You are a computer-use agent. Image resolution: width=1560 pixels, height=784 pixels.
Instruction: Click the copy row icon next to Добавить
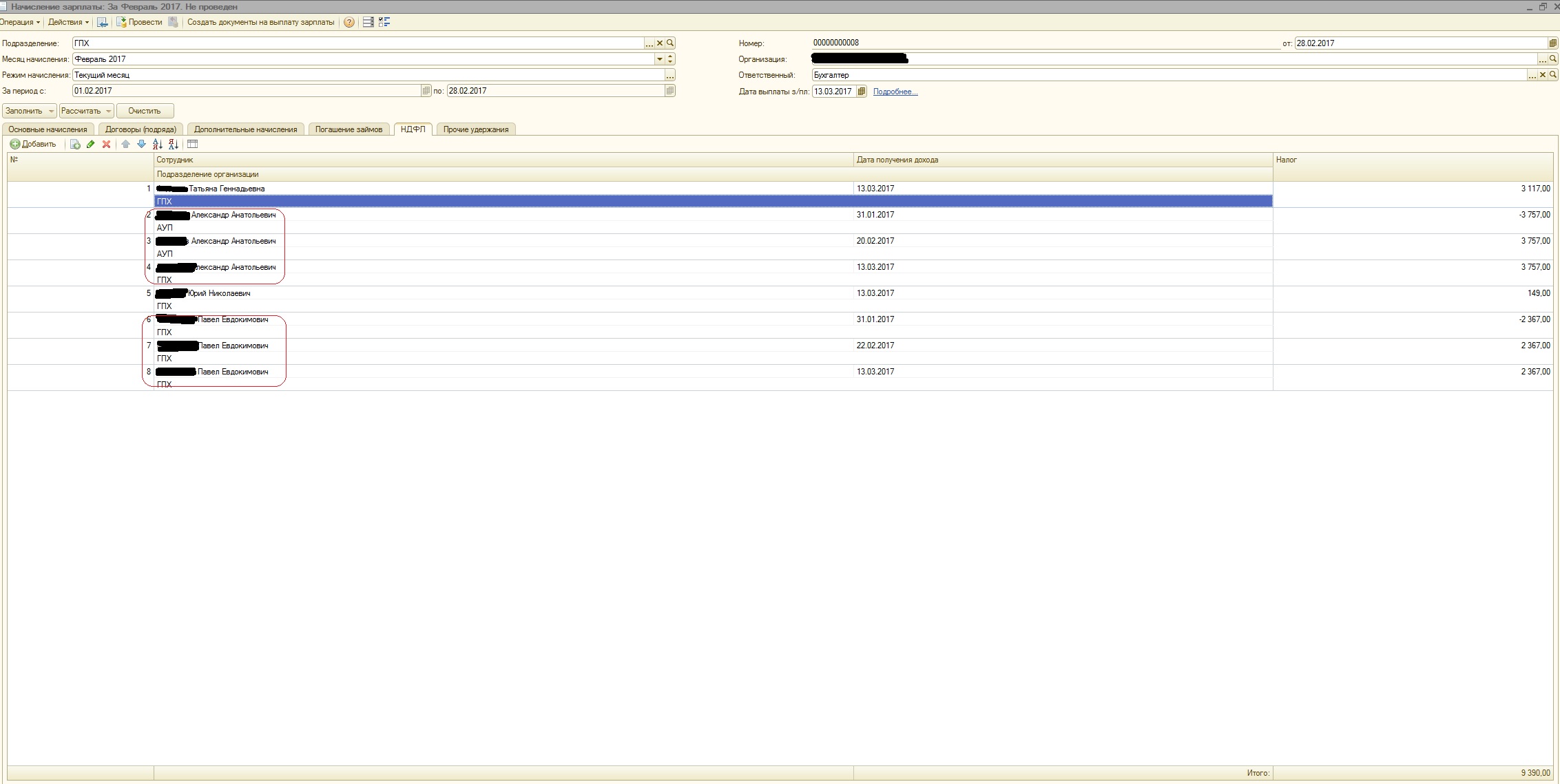[x=75, y=144]
